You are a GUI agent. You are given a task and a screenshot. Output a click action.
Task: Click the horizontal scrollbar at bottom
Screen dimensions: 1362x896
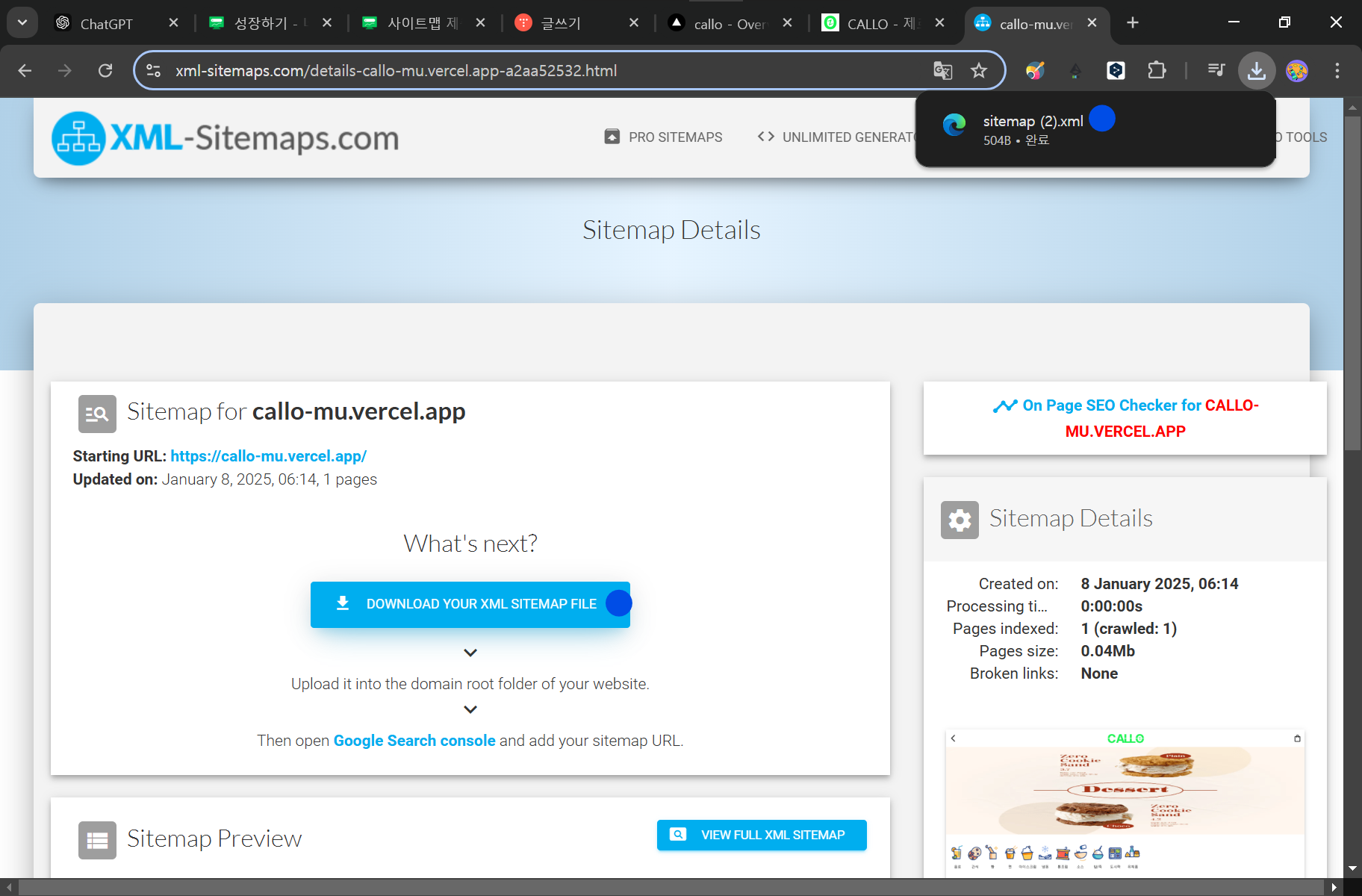[670, 887]
